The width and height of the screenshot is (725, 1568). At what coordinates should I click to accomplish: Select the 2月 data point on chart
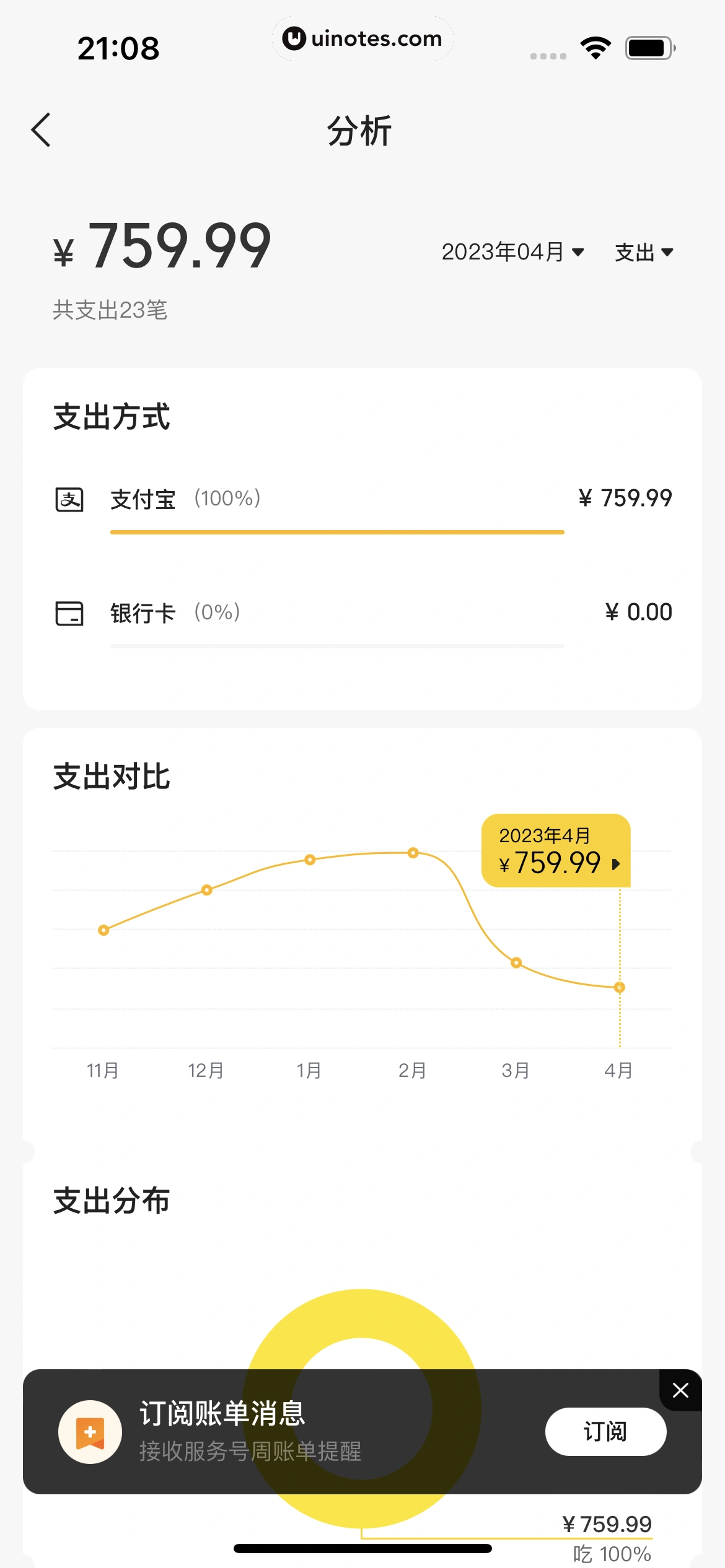413,853
